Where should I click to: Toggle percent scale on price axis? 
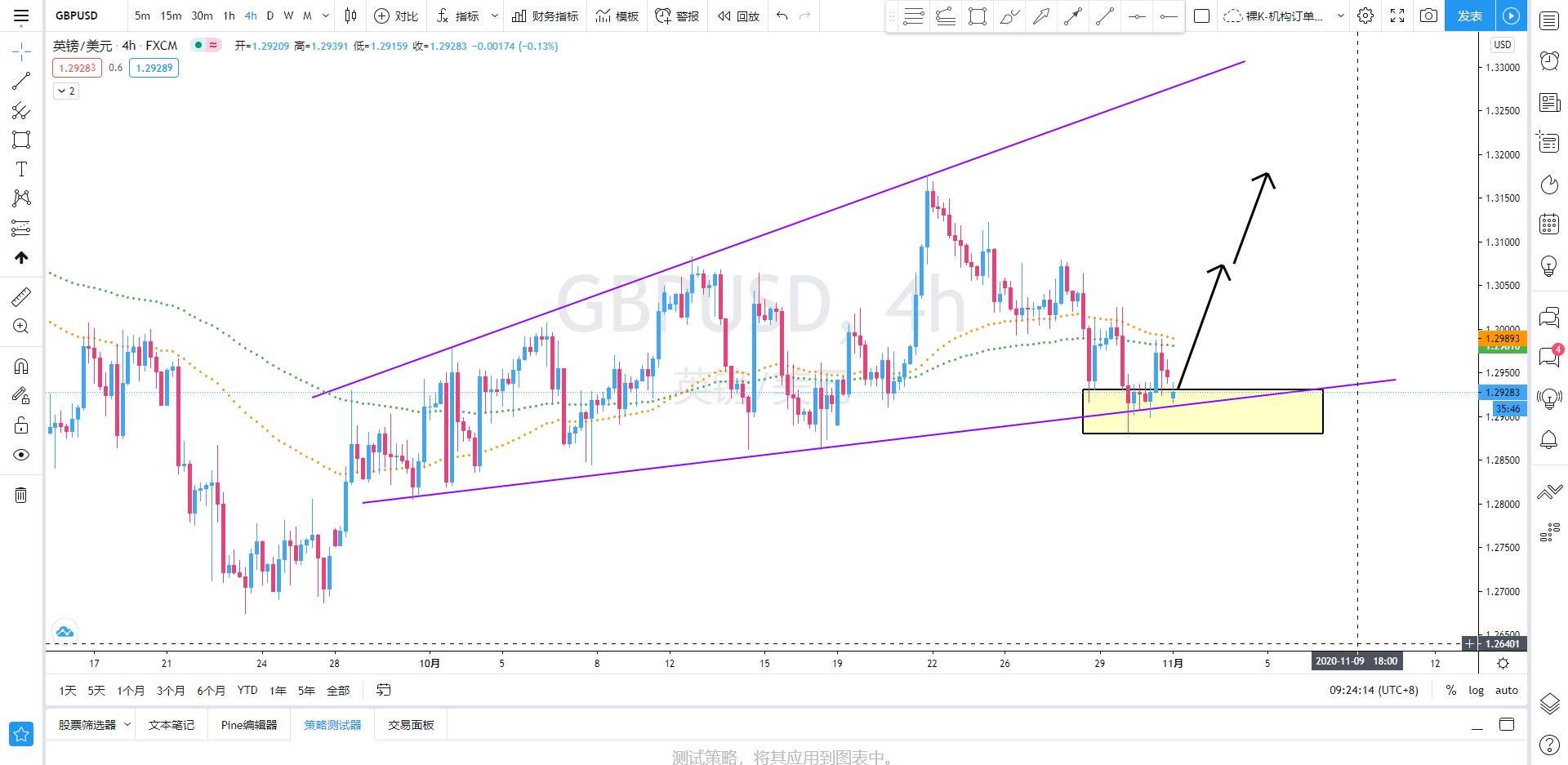[1451, 690]
